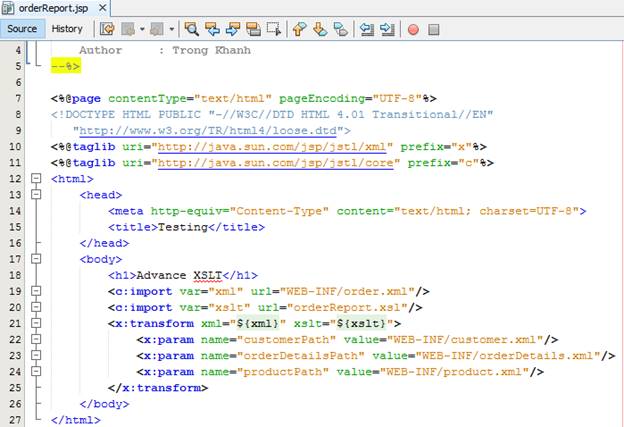Click the Find Selection magnifier icon
The image size is (624, 427).
click(191, 29)
